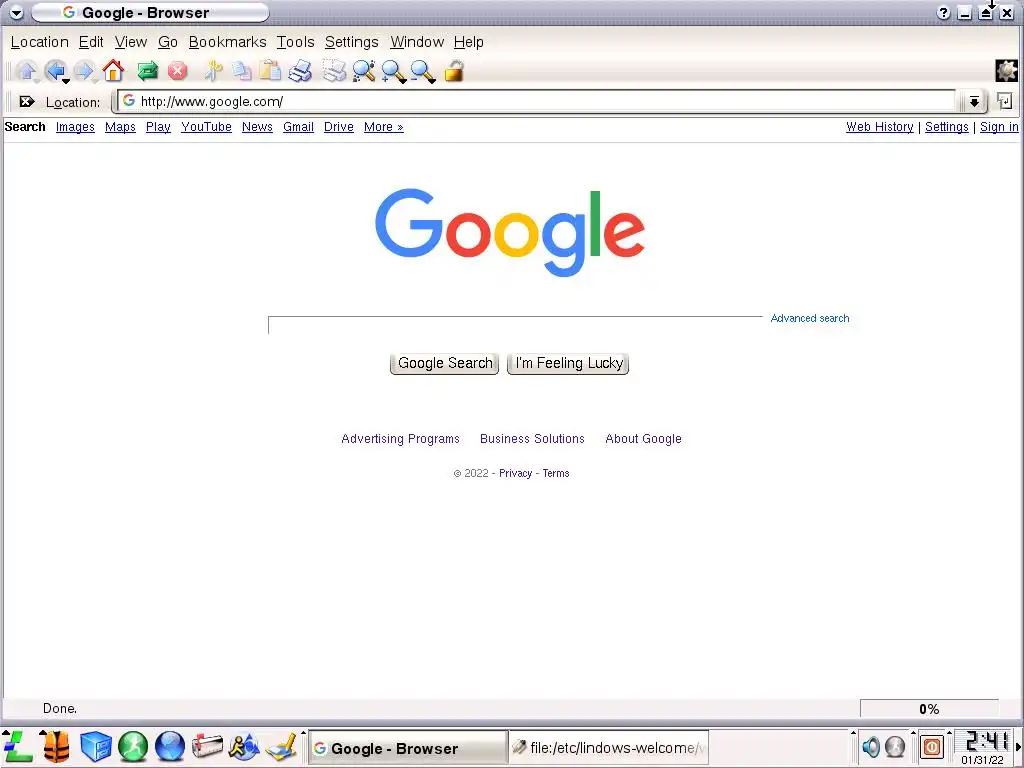Click the location URL field
1024x768 pixels.
(536, 101)
